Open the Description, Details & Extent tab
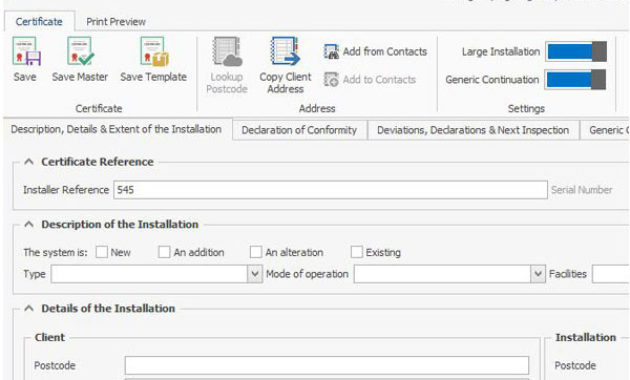Viewport: 630px width, 380px height. click(117, 129)
